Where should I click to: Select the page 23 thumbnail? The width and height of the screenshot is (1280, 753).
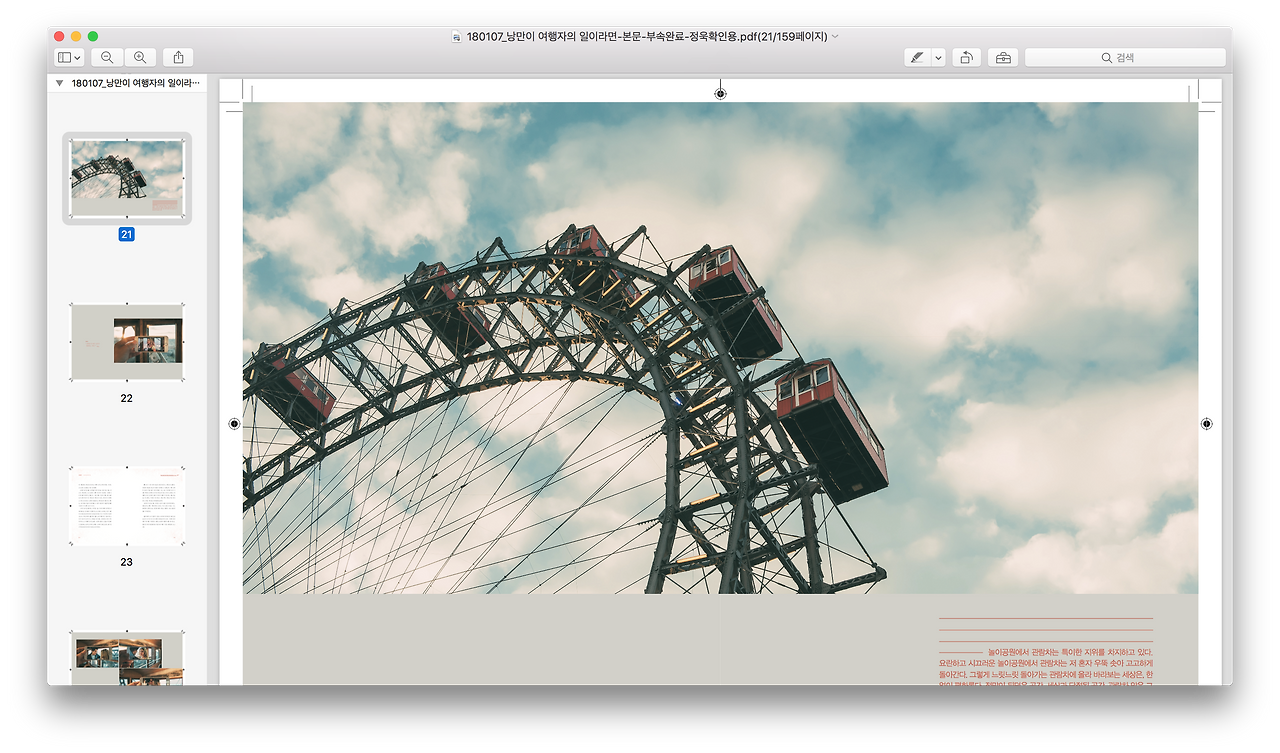(127, 505)
